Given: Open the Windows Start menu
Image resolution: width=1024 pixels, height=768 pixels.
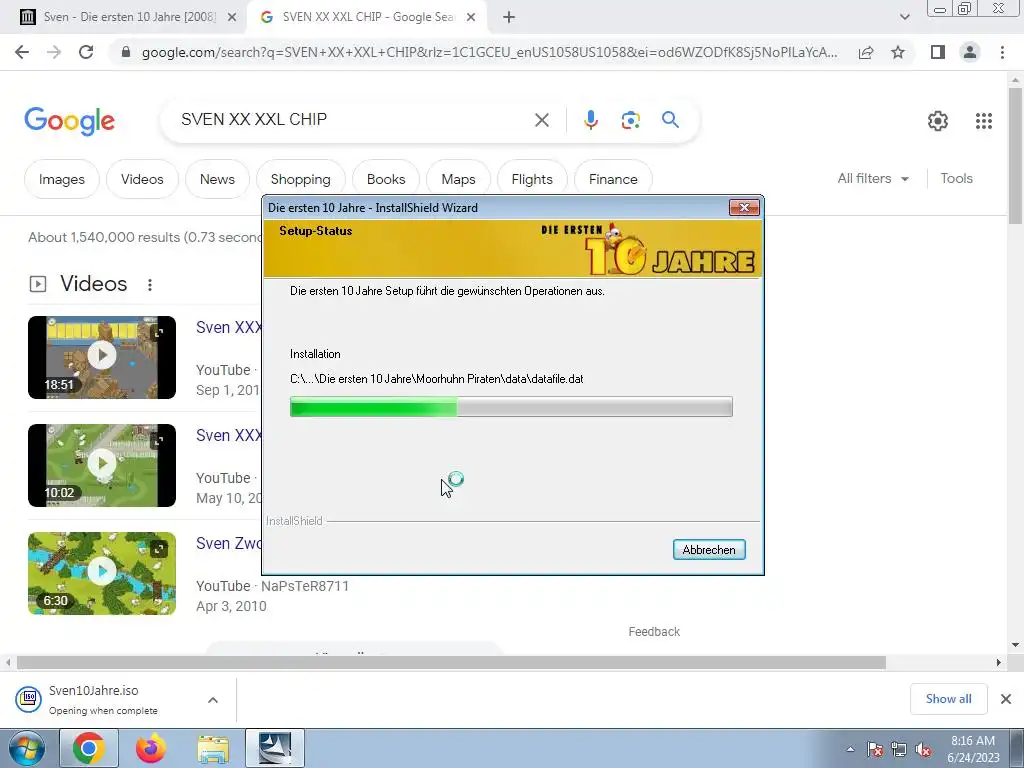Looking at the screenshot, I should click(x=27, y=748).
